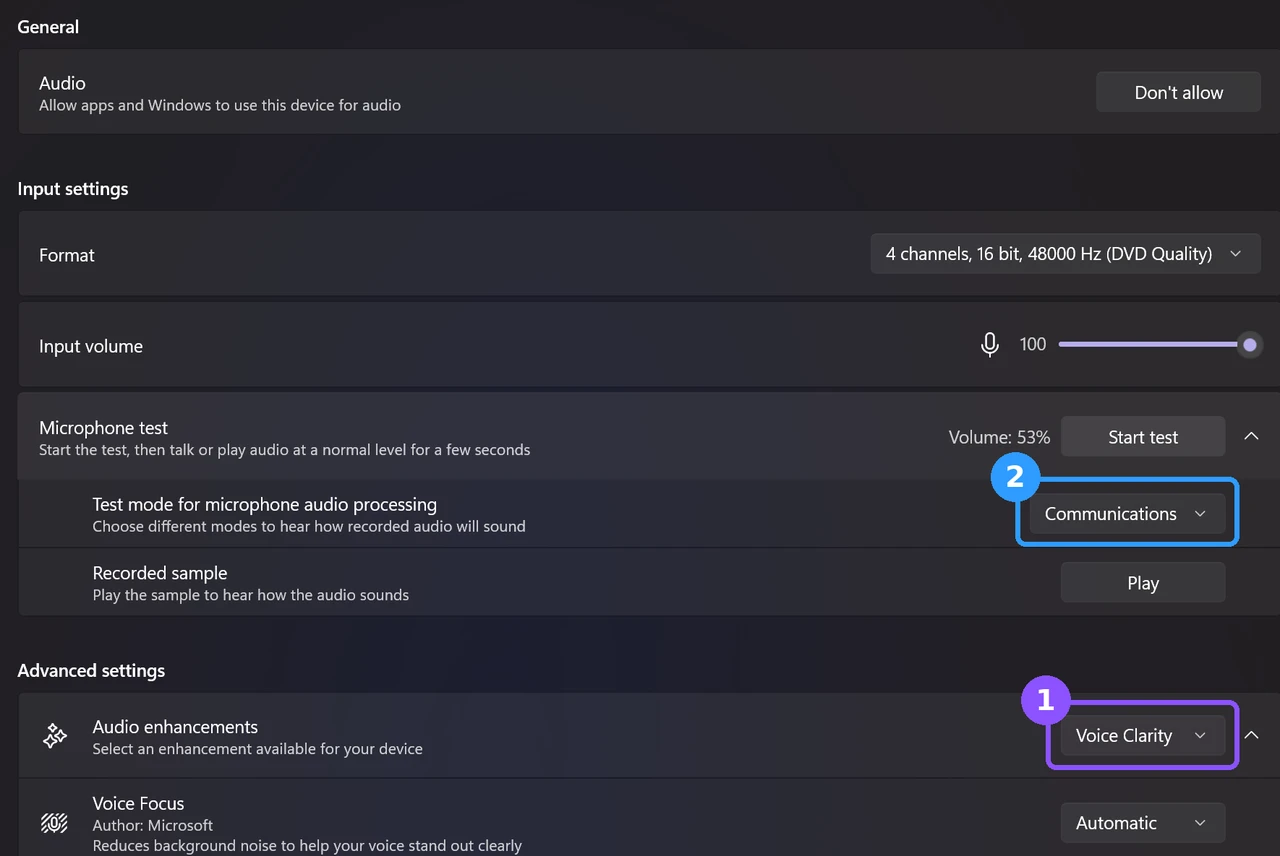
Task: Click the Don't allow audio button
Action: coord(1178,92)
